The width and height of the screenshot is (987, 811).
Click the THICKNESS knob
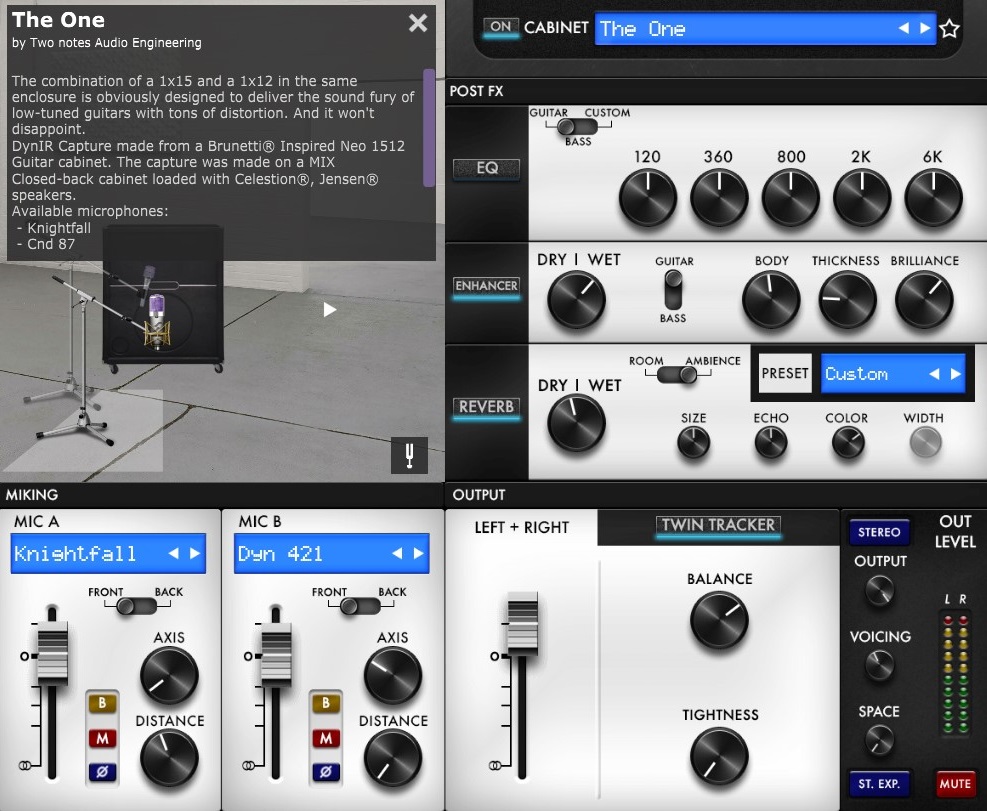click(x=847, y=300)
